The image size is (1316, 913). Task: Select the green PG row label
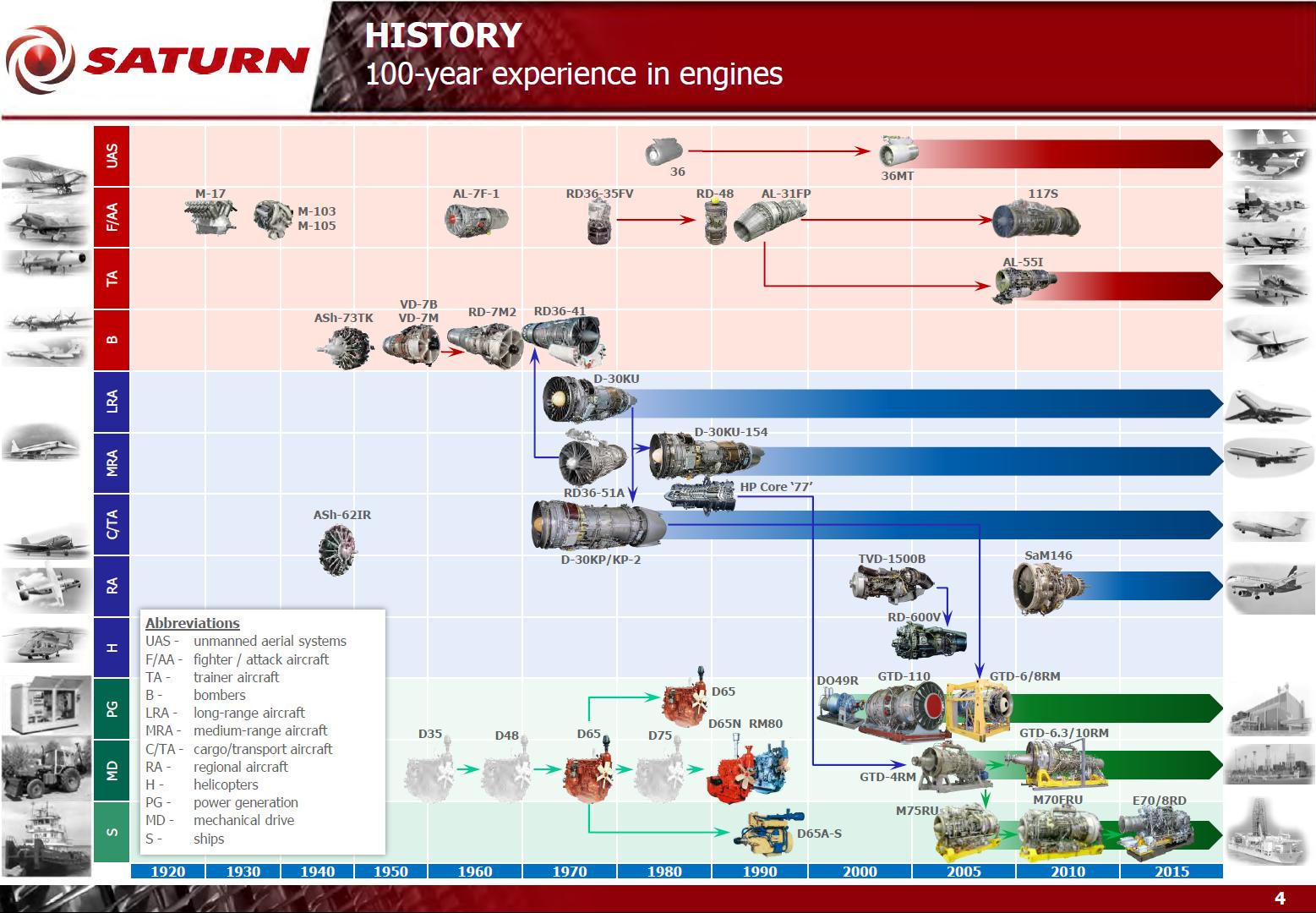112,708
